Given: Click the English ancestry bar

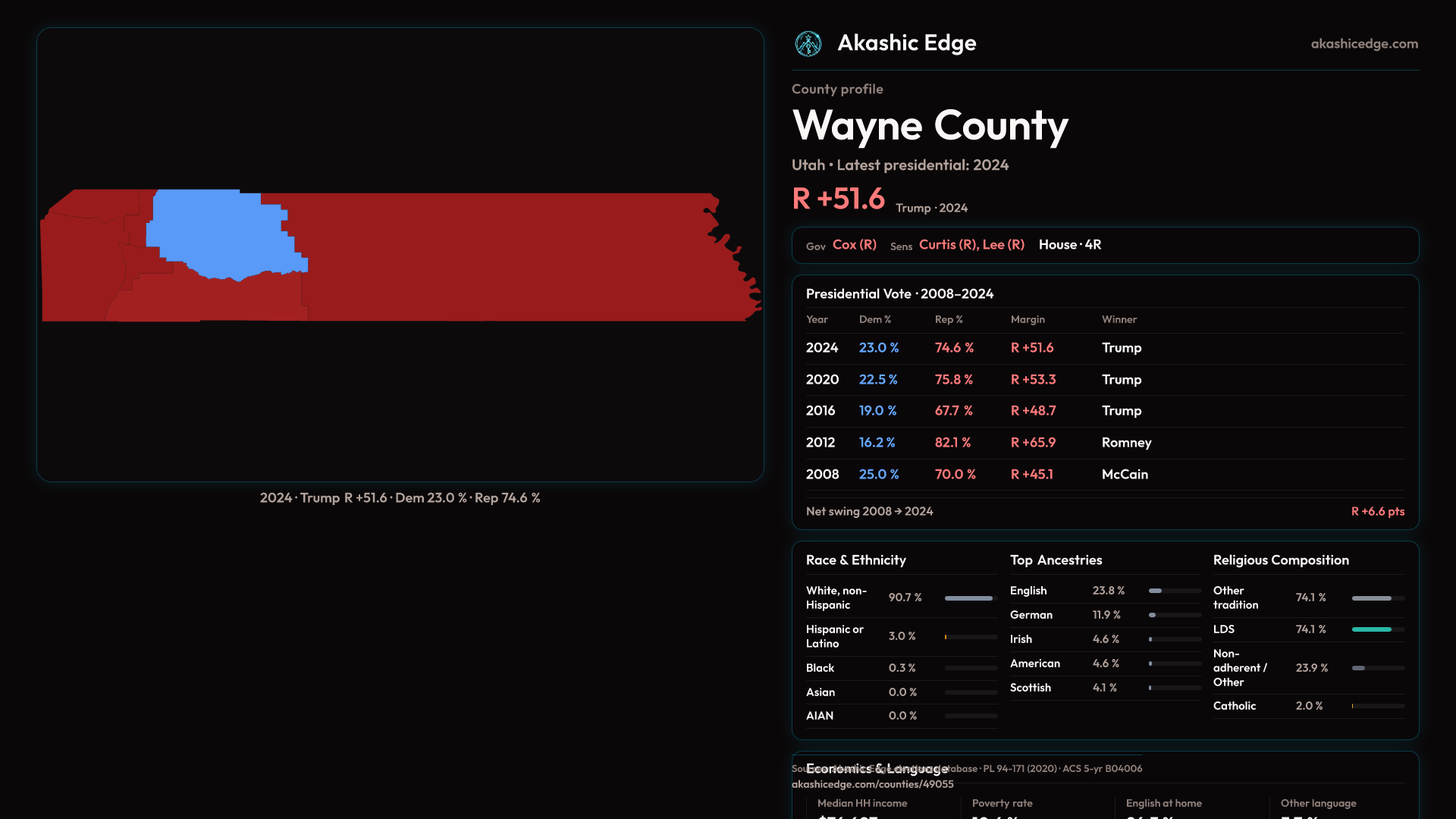Looking at the screenshot, I should (x=1156, y=591).
